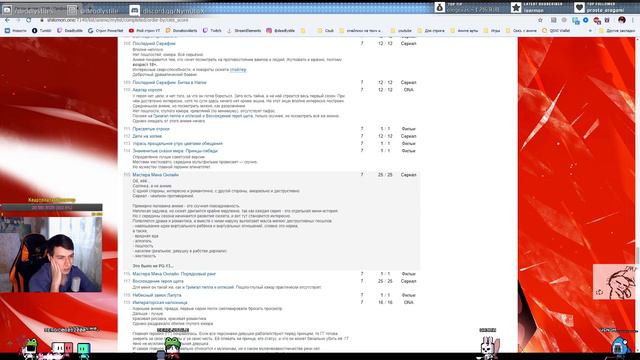This screenshot has height=360, width=640.
Task: Open anime Императорская наложница
Action: point(160,302)
